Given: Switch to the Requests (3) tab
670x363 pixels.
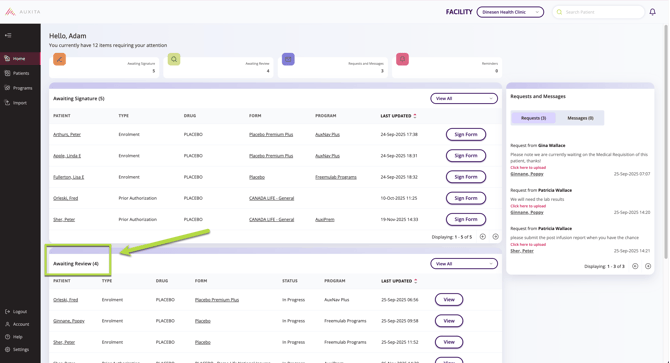Looking at the screenshot, I should click(x=533, y=118).
